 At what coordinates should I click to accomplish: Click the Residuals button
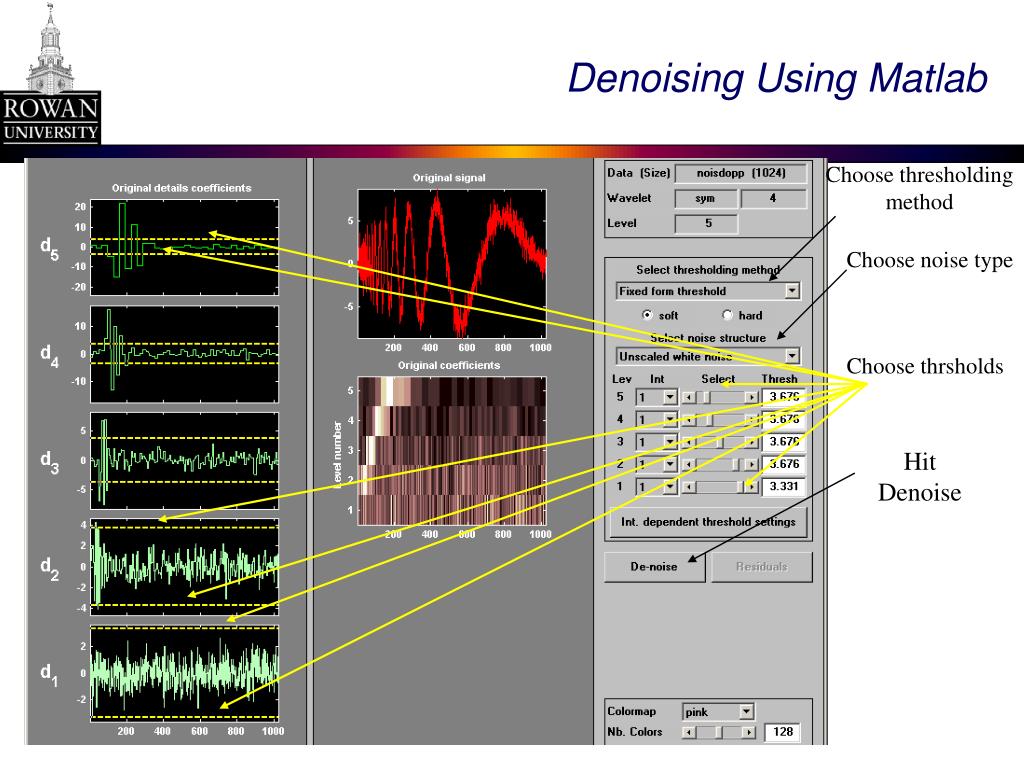coord(761,567)
